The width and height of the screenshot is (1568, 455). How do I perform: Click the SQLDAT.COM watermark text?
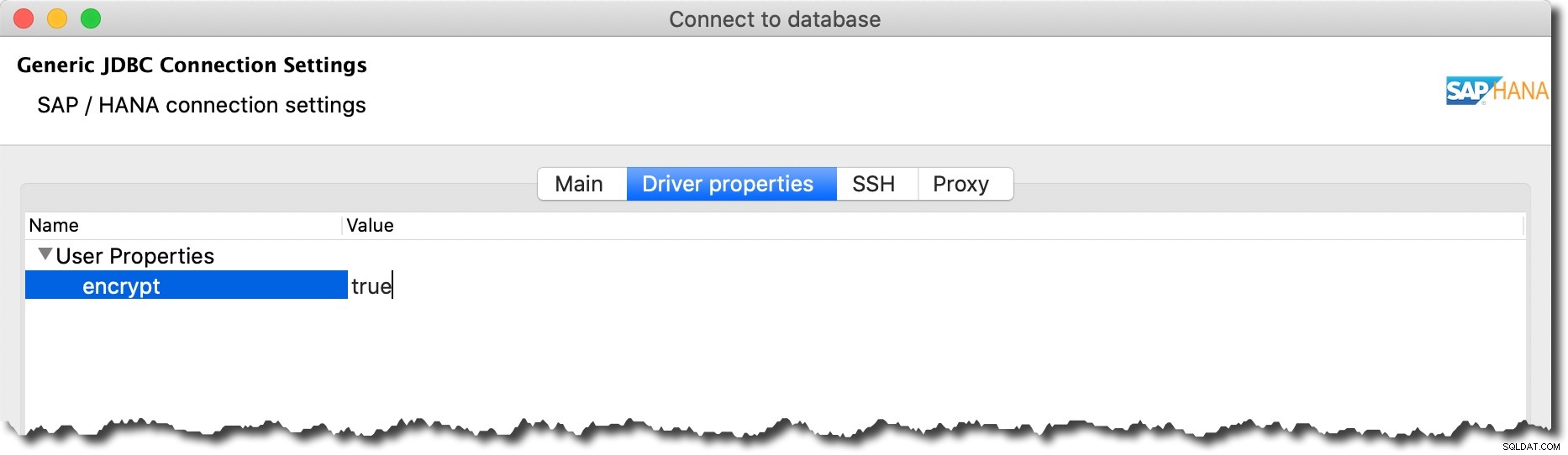(x=1531, y=447)
